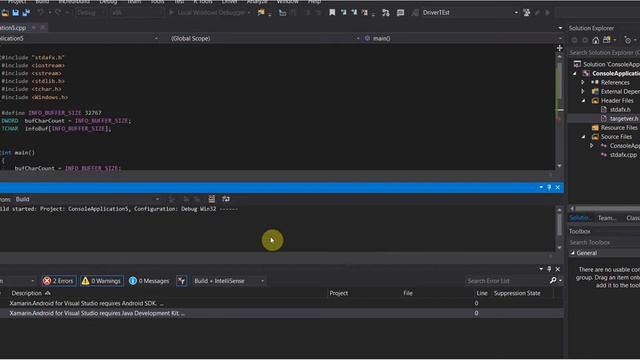The height and width of the screenshot is (360, 640).
Task: Toggle the 0 Warnings filter
Action: (102, 281)
